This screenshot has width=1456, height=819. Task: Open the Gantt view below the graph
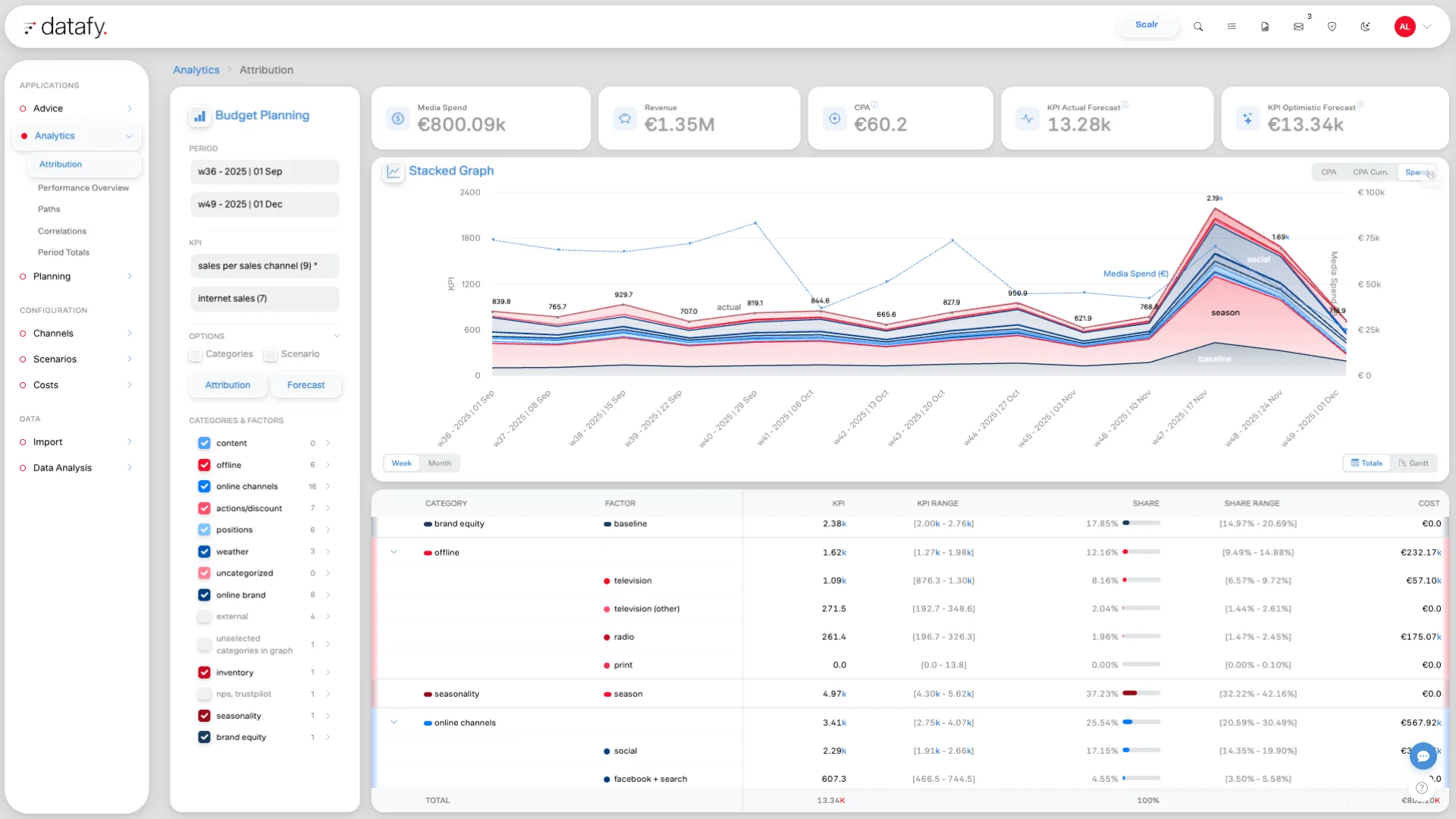point(1415,463)
